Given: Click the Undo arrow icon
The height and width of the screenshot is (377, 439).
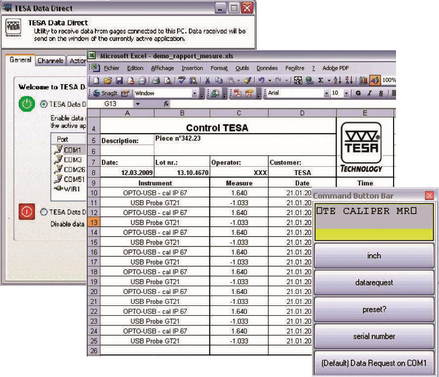Looking at the screenshot, I should (261, 80).
